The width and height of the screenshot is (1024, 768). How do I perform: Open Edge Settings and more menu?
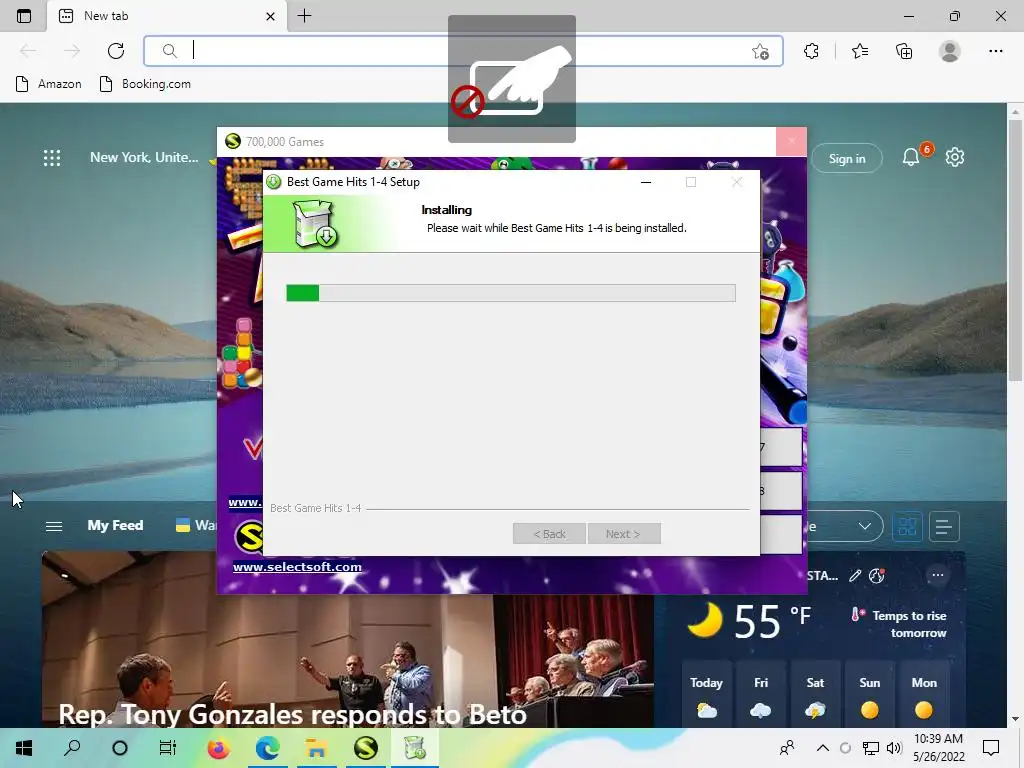coord(995,51)
